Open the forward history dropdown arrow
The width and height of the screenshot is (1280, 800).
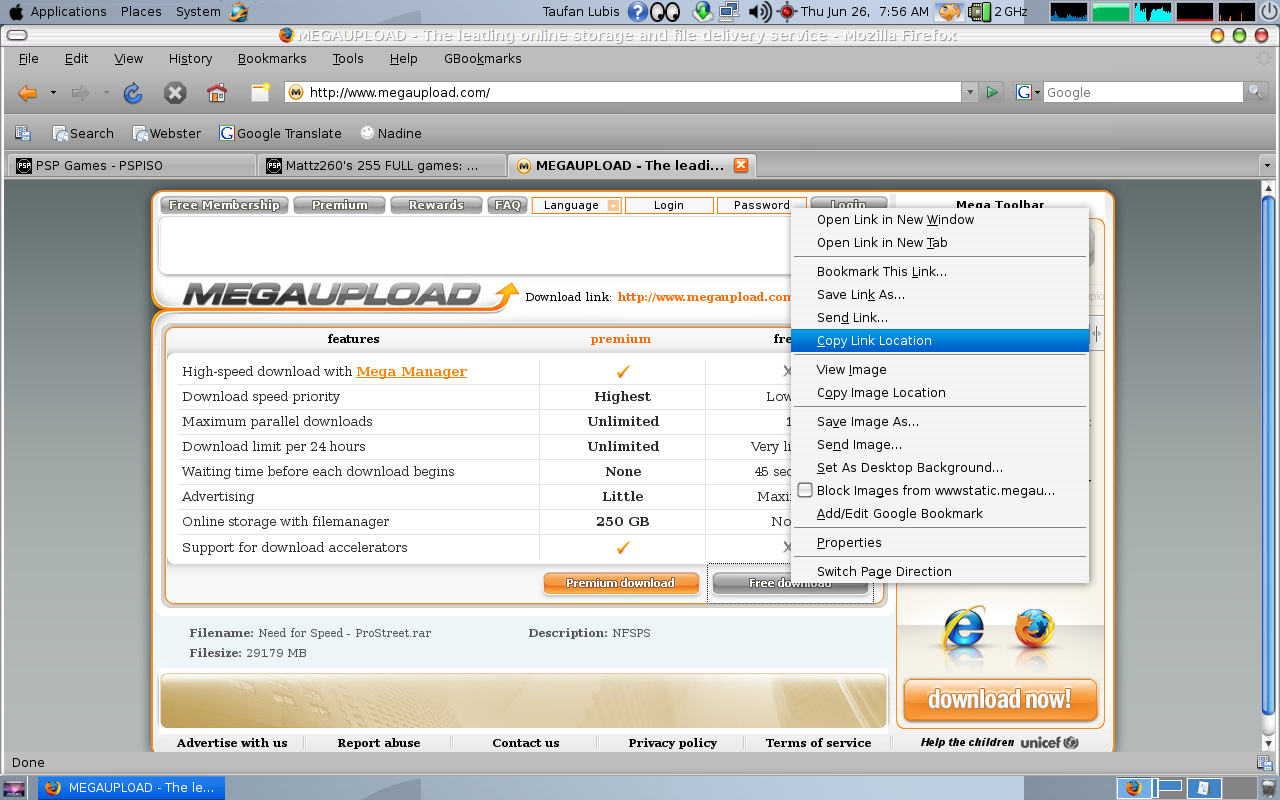click(x=106, y=93)
